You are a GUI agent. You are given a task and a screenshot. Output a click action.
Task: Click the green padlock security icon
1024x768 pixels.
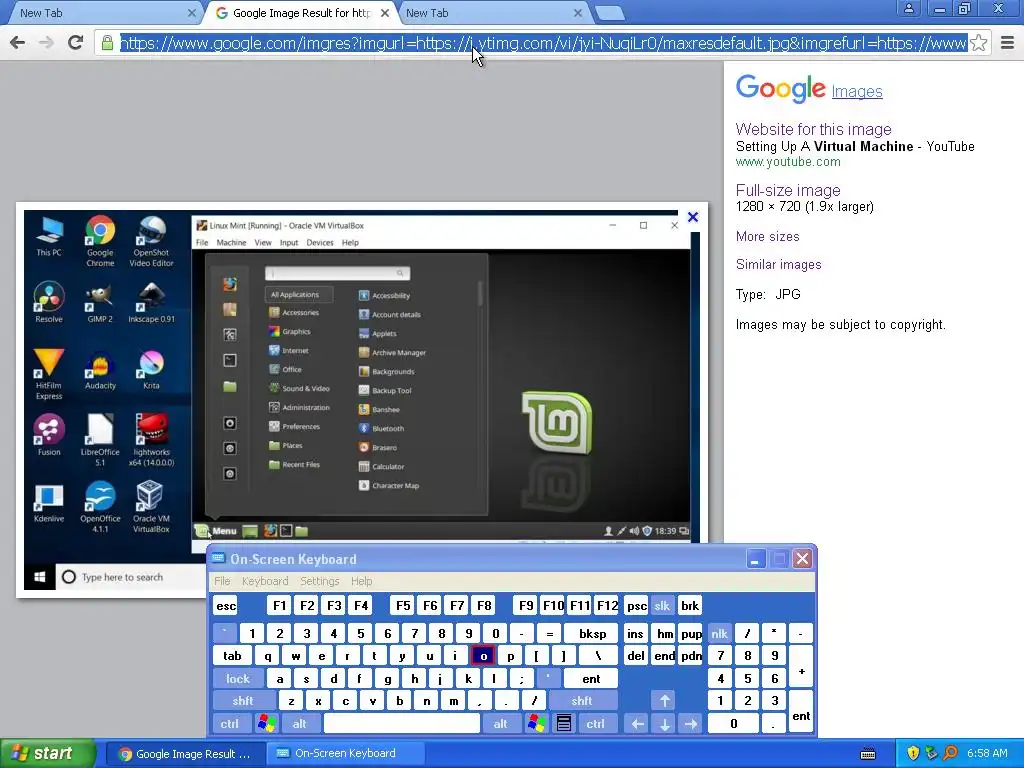(107, 43)
